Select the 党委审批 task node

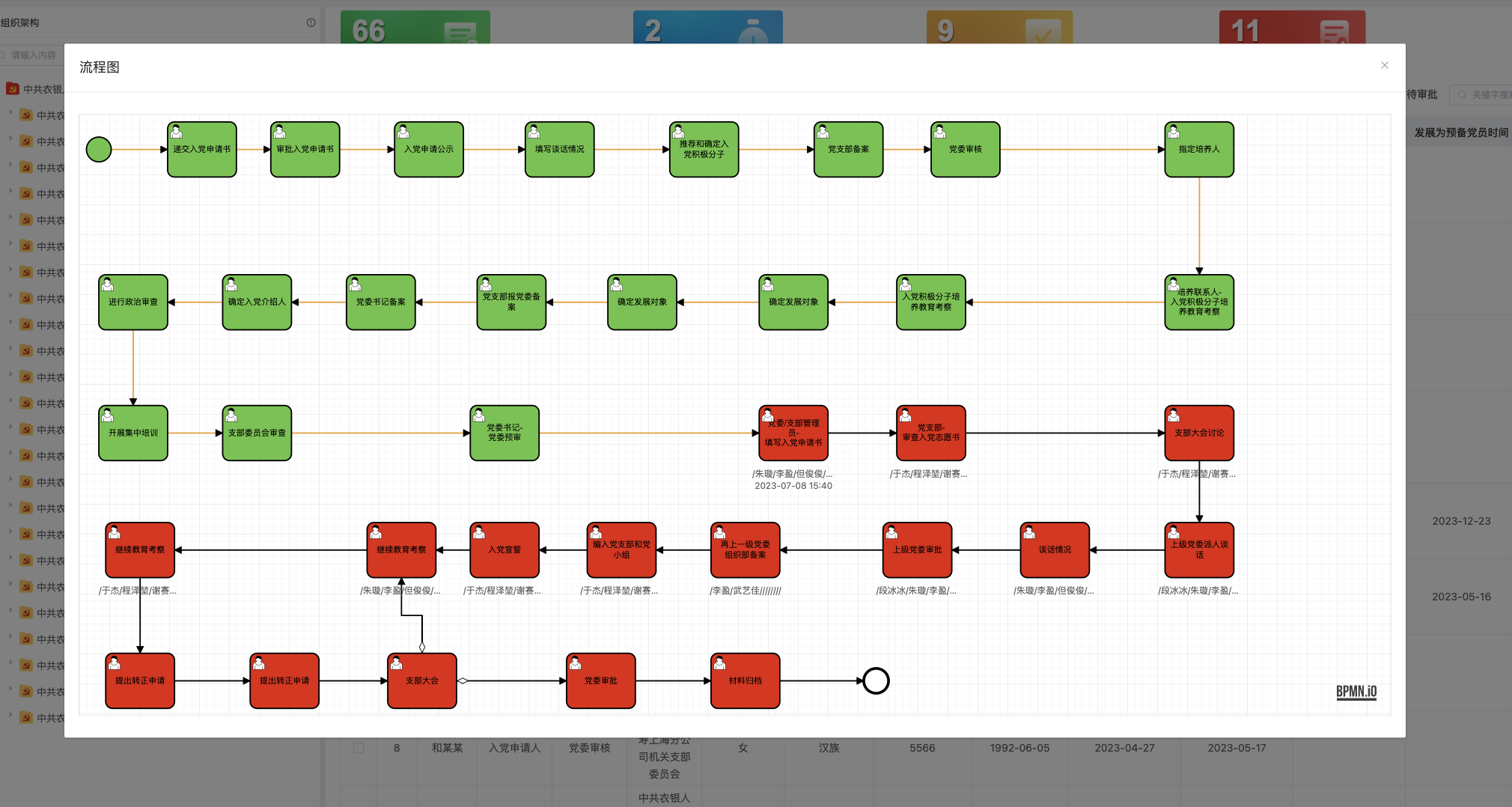601,681
